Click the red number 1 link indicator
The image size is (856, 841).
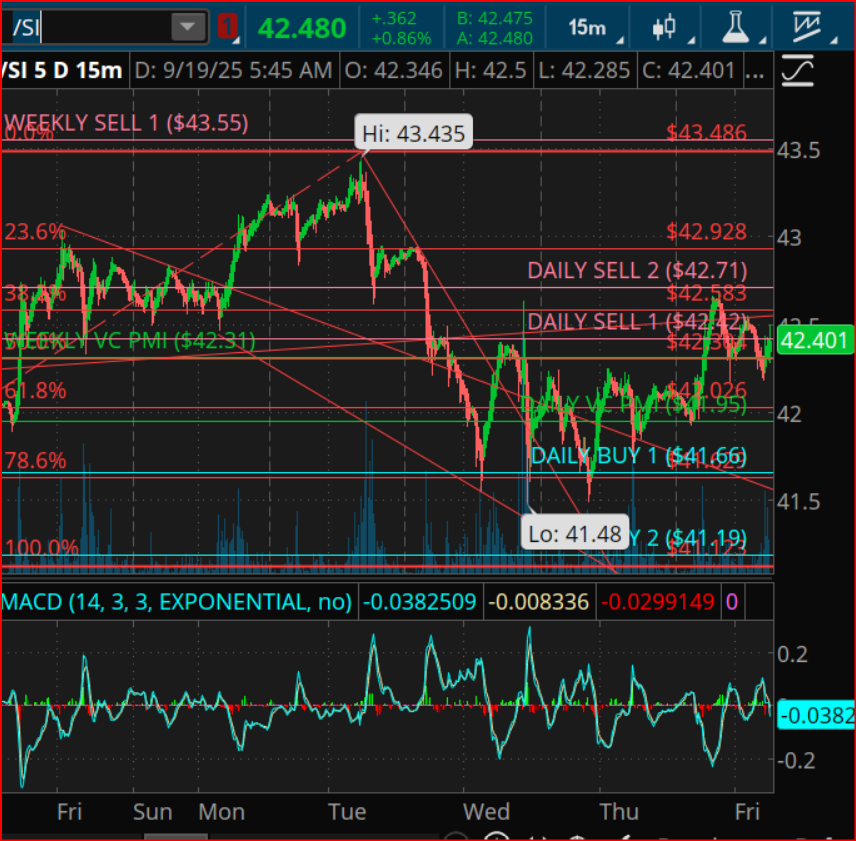pyautogui.click(x=227, y=27)
